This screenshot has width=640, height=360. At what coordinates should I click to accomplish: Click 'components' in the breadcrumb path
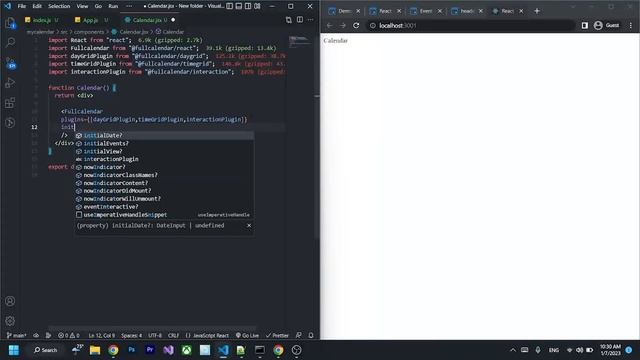(89, 31)
